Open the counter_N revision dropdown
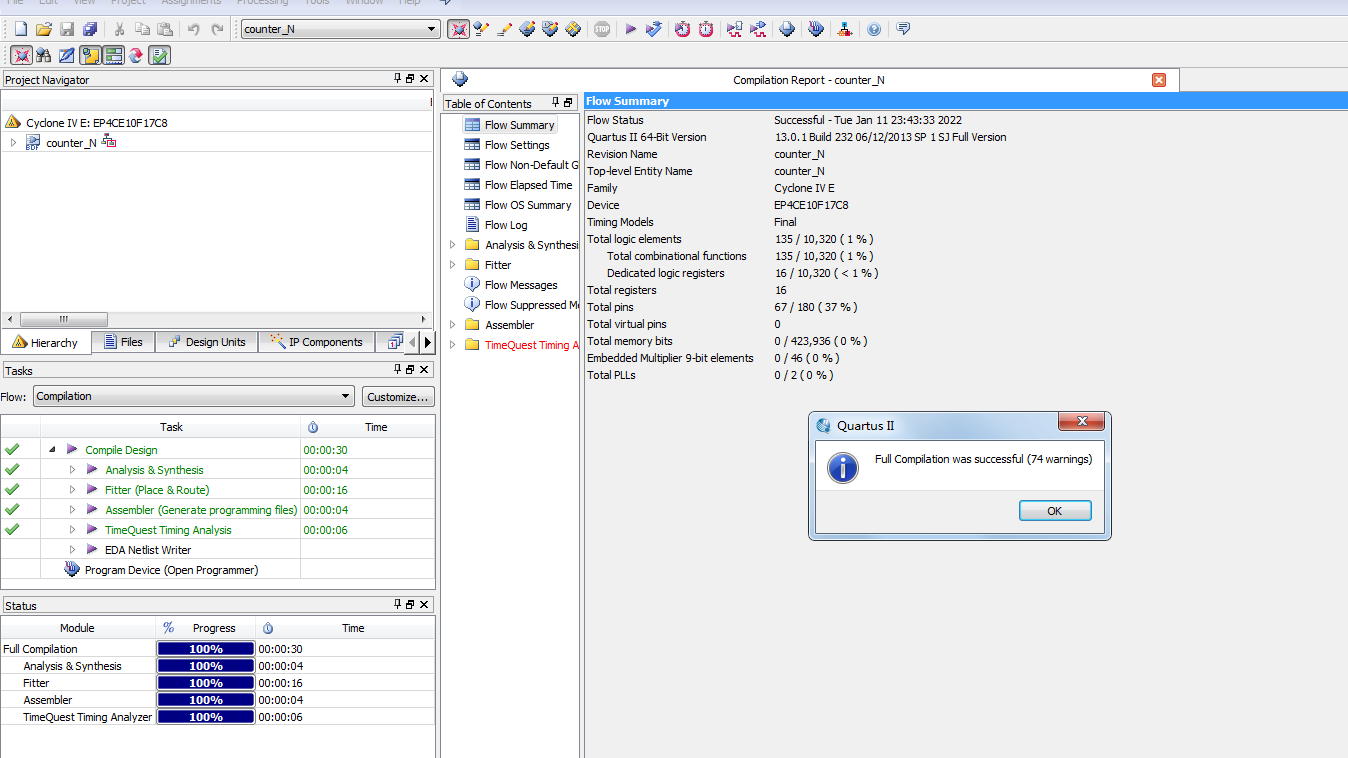This screenshot has height=758, width=1348. 431,29
